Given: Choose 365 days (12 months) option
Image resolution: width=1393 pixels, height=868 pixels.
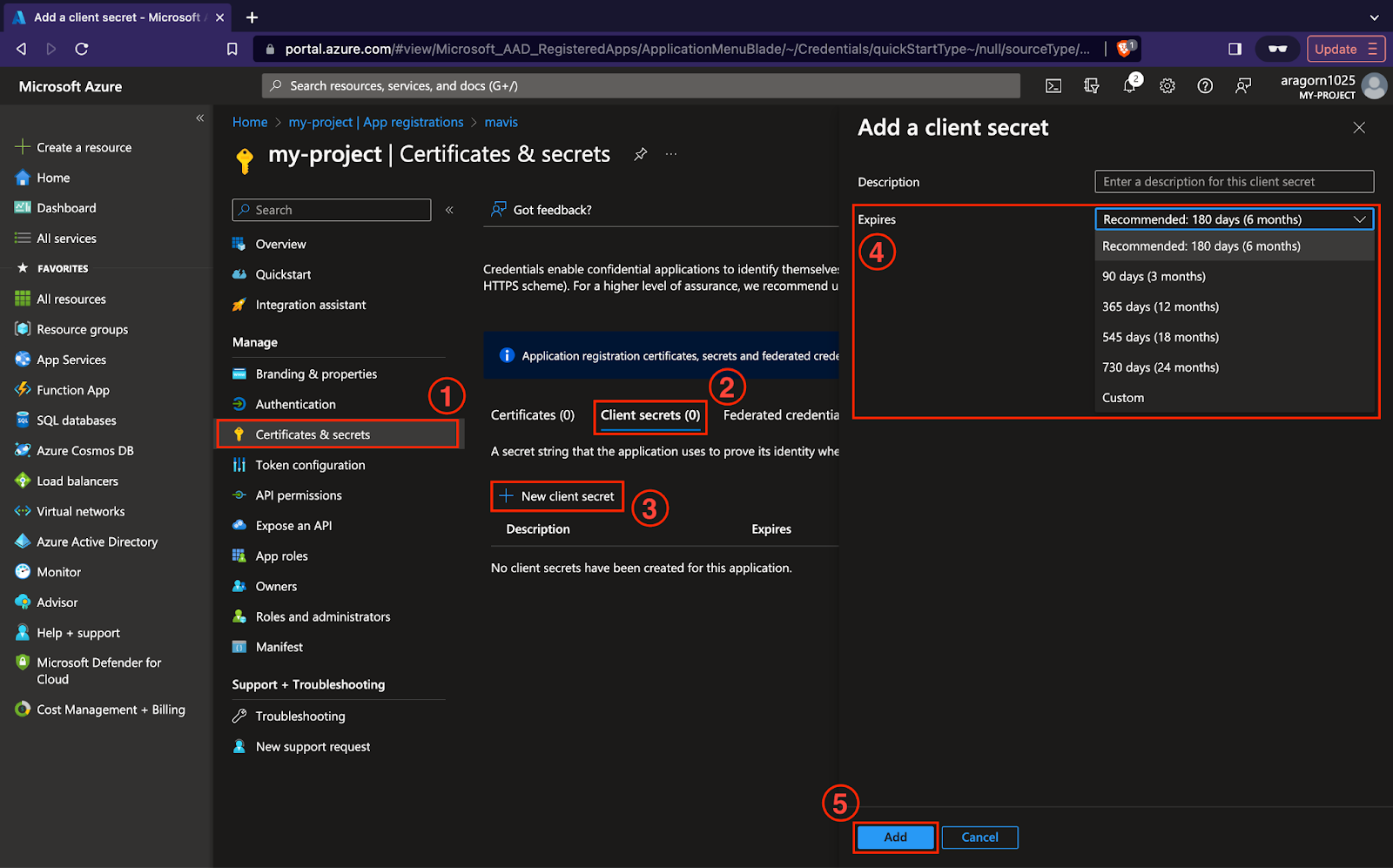Looking at the screenshot, I should coord(1234,307).
